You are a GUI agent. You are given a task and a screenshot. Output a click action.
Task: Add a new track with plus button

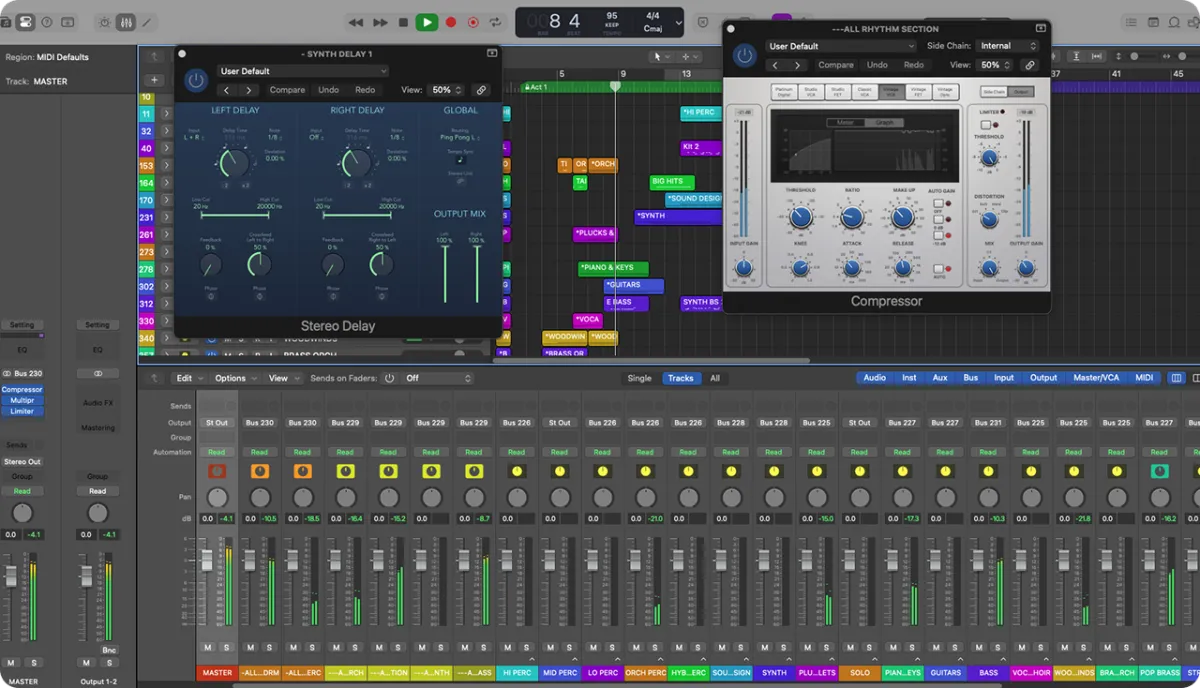(x=154, y=80)
